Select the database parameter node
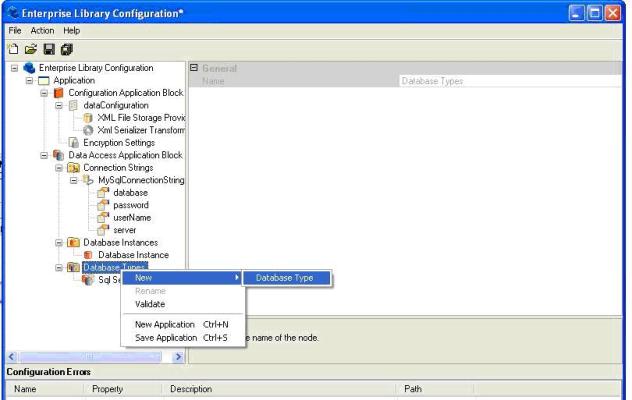This screenshot has height=400, width=632. (131, 193)
